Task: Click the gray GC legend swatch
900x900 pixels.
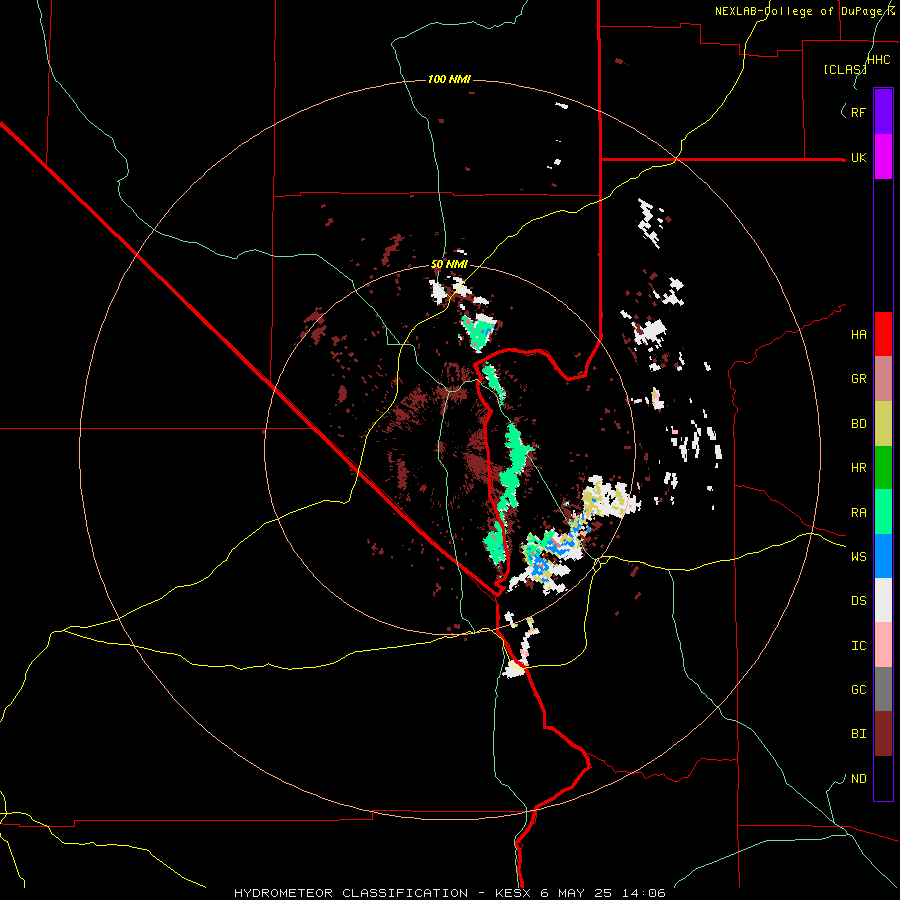Action: [883, 689]
